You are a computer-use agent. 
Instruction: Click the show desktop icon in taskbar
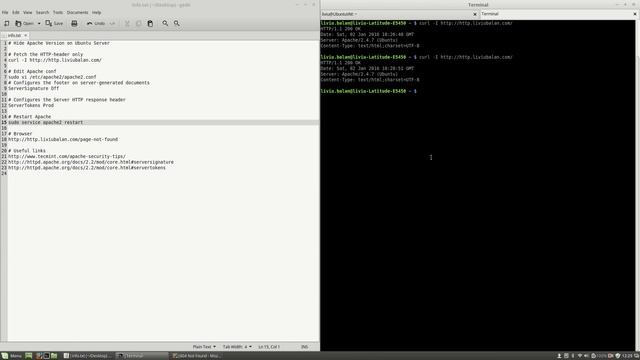[29, 356]
